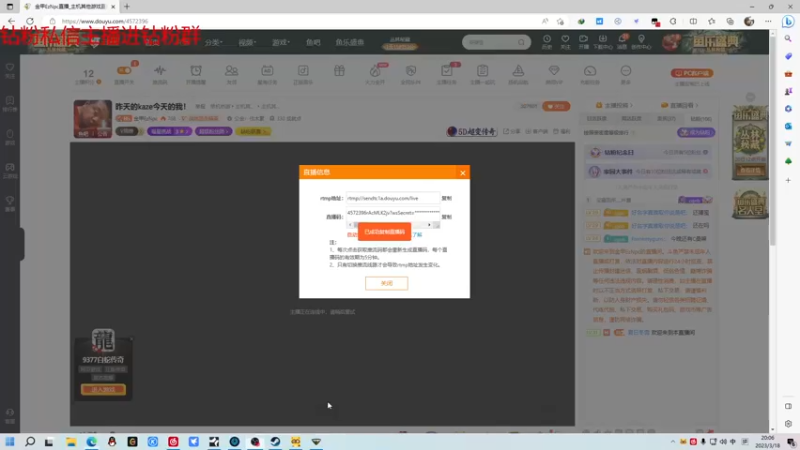This screenshot has width=800, height=450.
Task: Open the 分类 dropdown in site navigation
Action: pyautogui.click(x=214, y=42)
